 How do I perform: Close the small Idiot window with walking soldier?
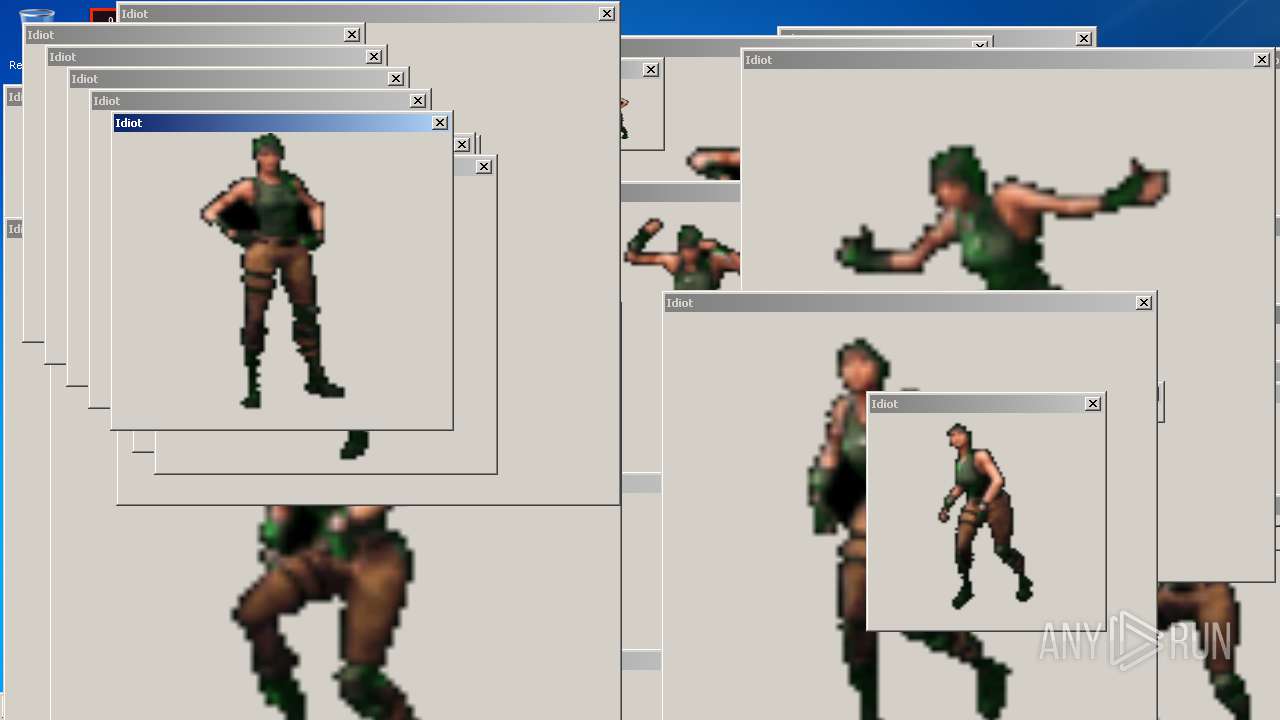[1093, 404]
